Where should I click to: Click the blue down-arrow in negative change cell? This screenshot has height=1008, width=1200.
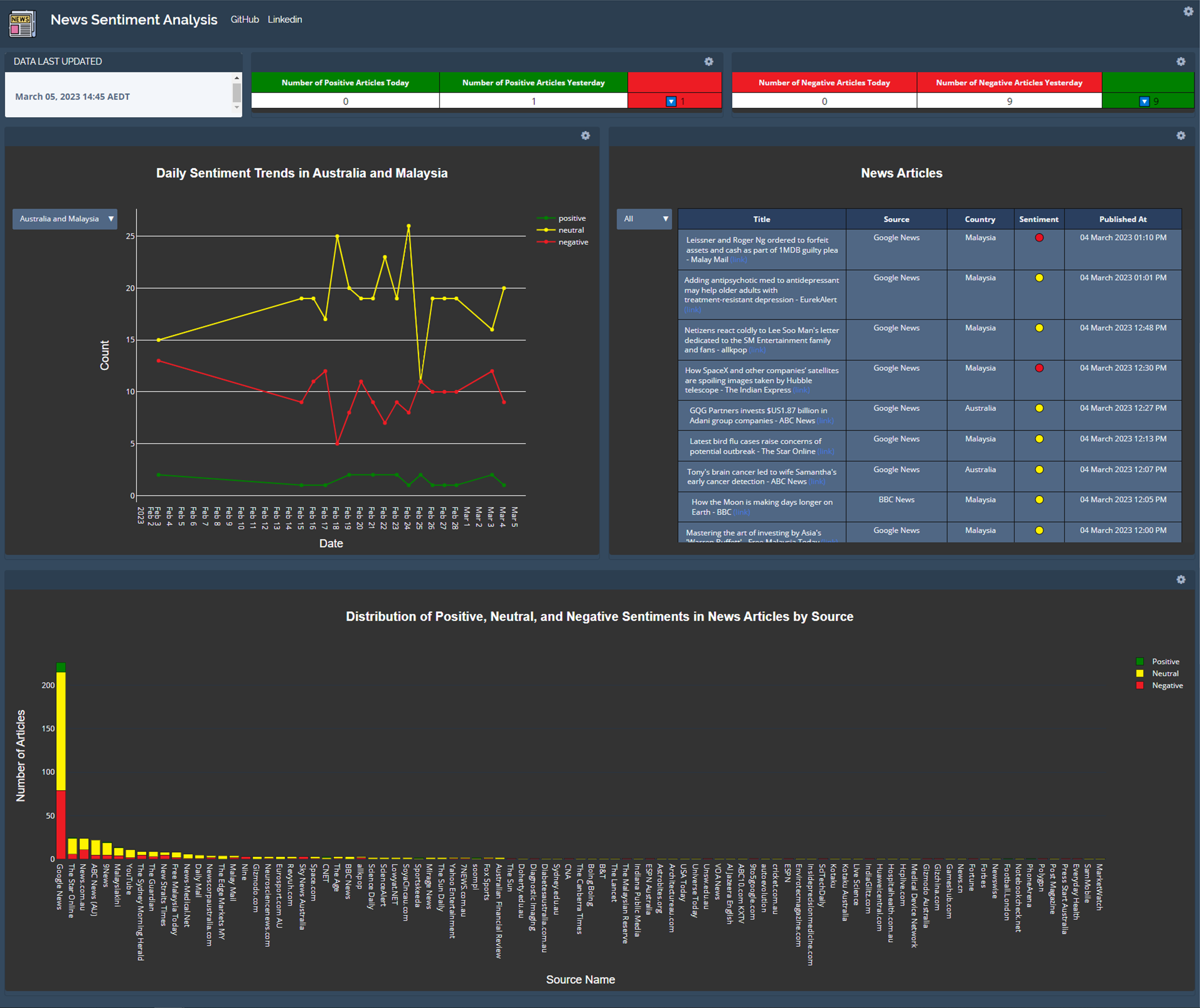[1144, 101]
